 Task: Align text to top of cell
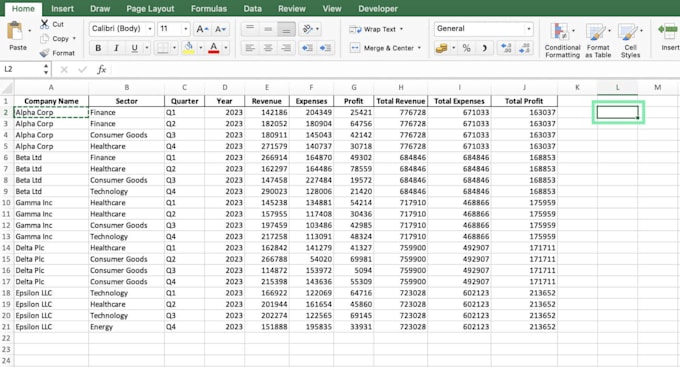(x=250, y=29)
